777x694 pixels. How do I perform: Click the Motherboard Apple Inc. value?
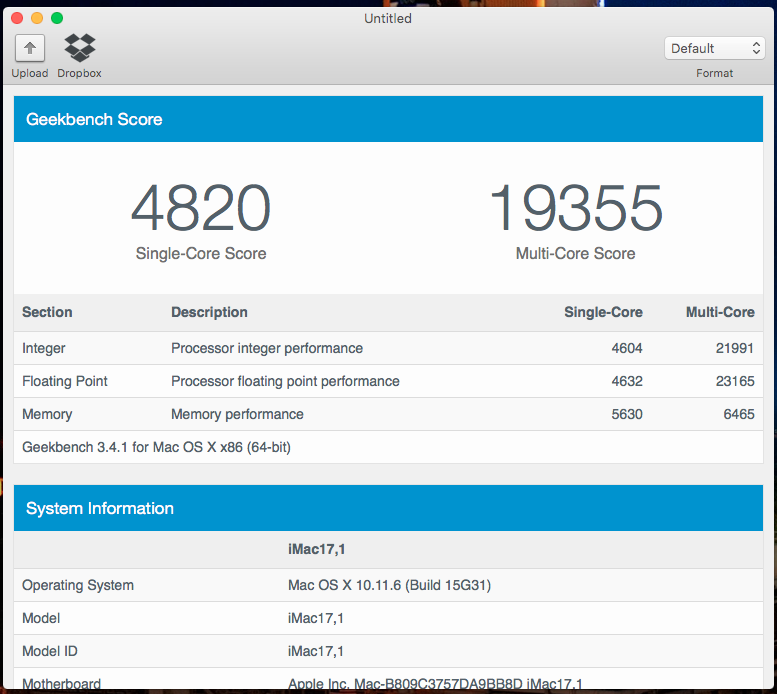[435, 684]
